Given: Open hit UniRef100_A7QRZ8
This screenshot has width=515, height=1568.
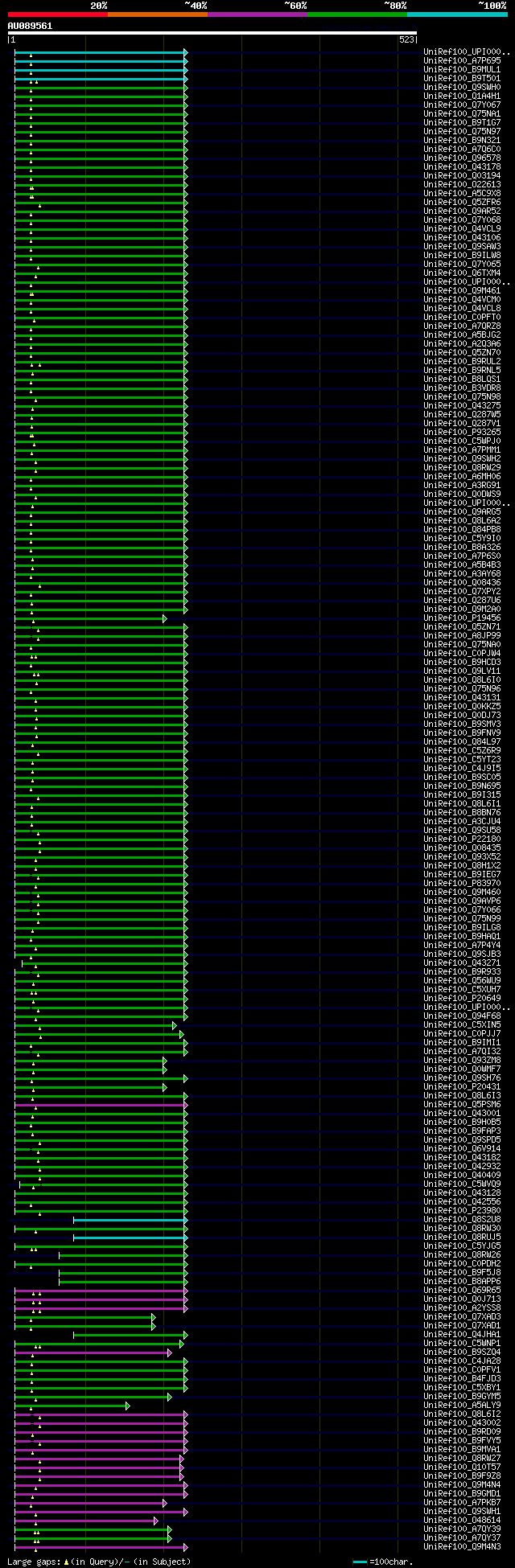Looking at the screenshot, I should pyautogui.click(x=462, y=326).
